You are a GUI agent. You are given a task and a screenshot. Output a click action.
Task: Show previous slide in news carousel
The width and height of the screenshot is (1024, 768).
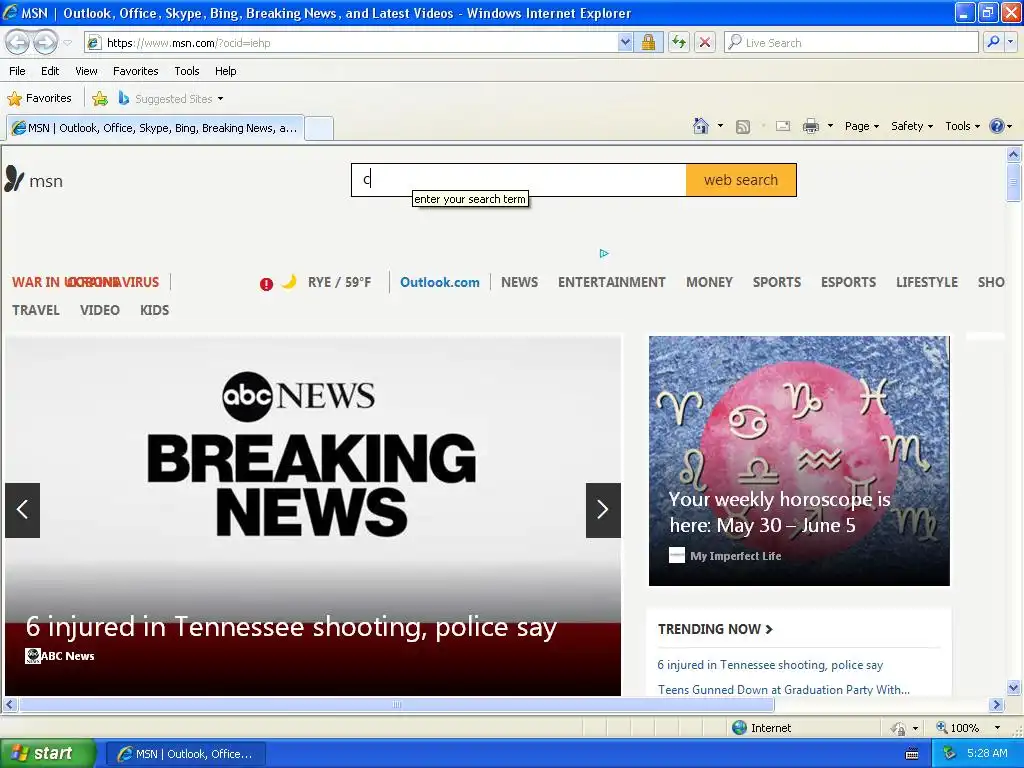(23, 510)
